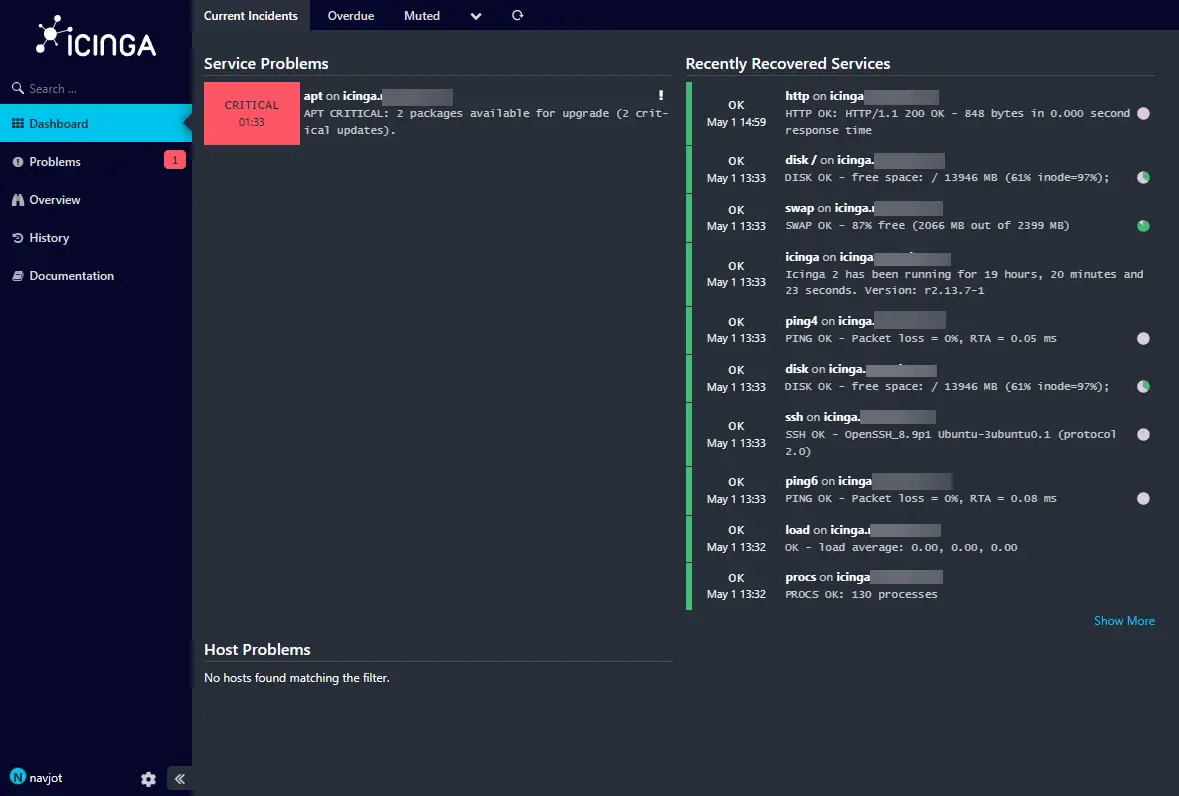Open the tab overflow chevron dropdown
1179x796 pixels.
[x=476, y=15]
